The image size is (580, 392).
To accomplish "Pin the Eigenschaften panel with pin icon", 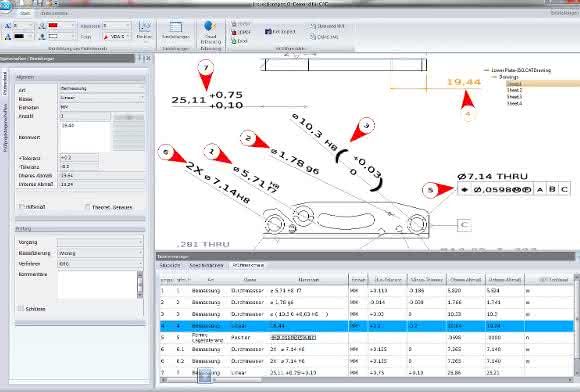I will pyautogui.click(x=140, y=58).
